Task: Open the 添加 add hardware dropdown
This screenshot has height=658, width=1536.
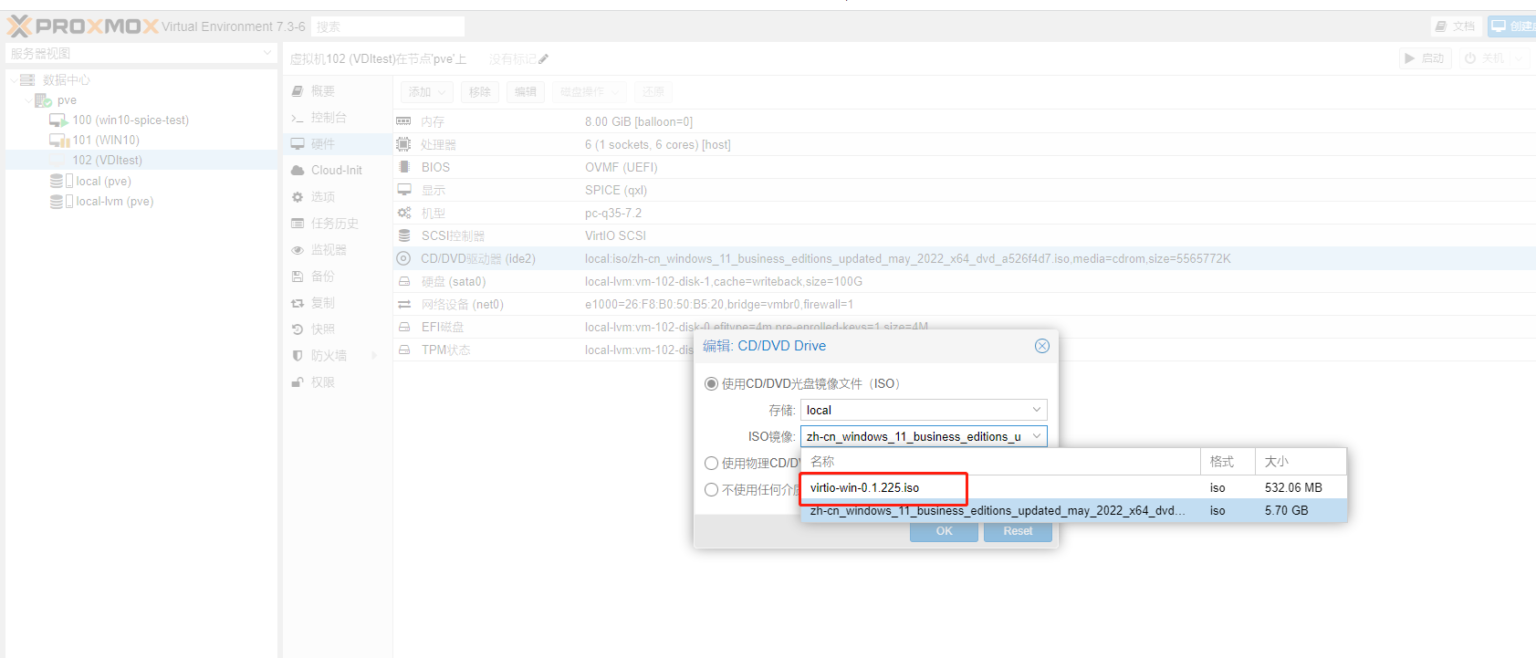Action: (427, 92)
